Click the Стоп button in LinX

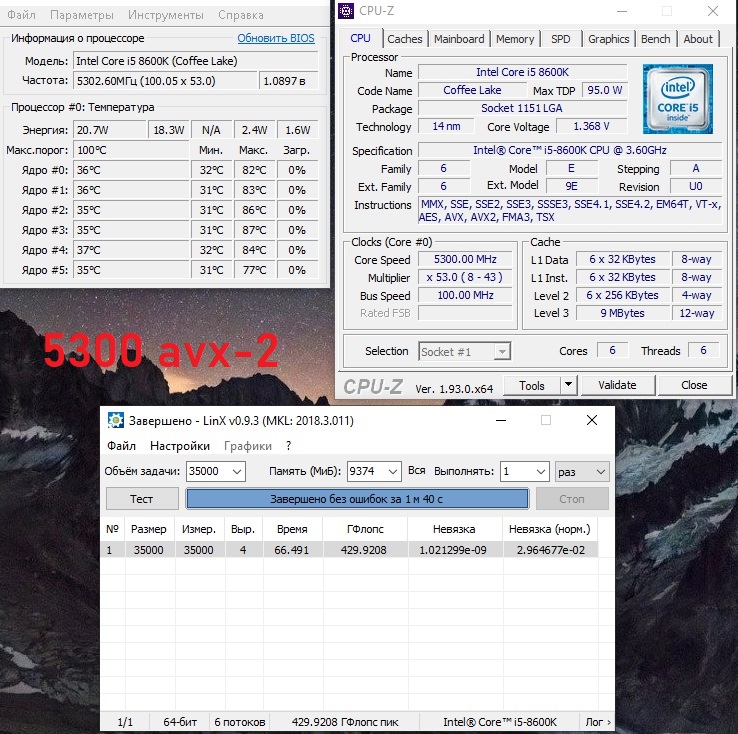(572, 499)
